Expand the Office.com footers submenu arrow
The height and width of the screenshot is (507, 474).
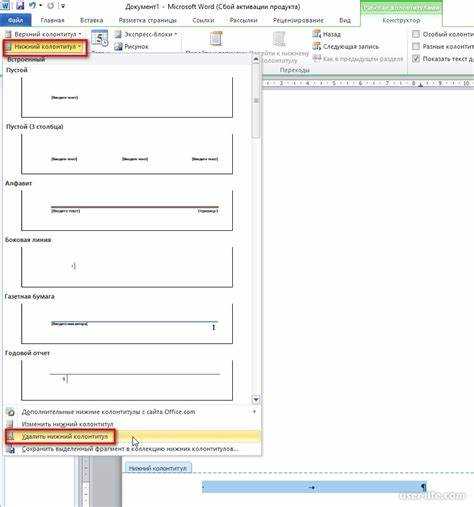254,412
